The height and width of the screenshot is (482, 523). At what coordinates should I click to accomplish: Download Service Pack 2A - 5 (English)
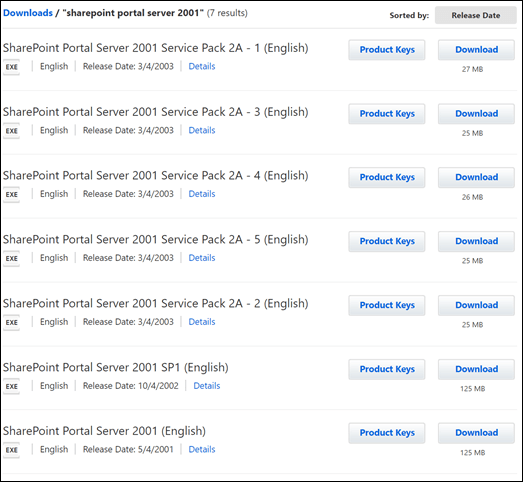[476, 242]
